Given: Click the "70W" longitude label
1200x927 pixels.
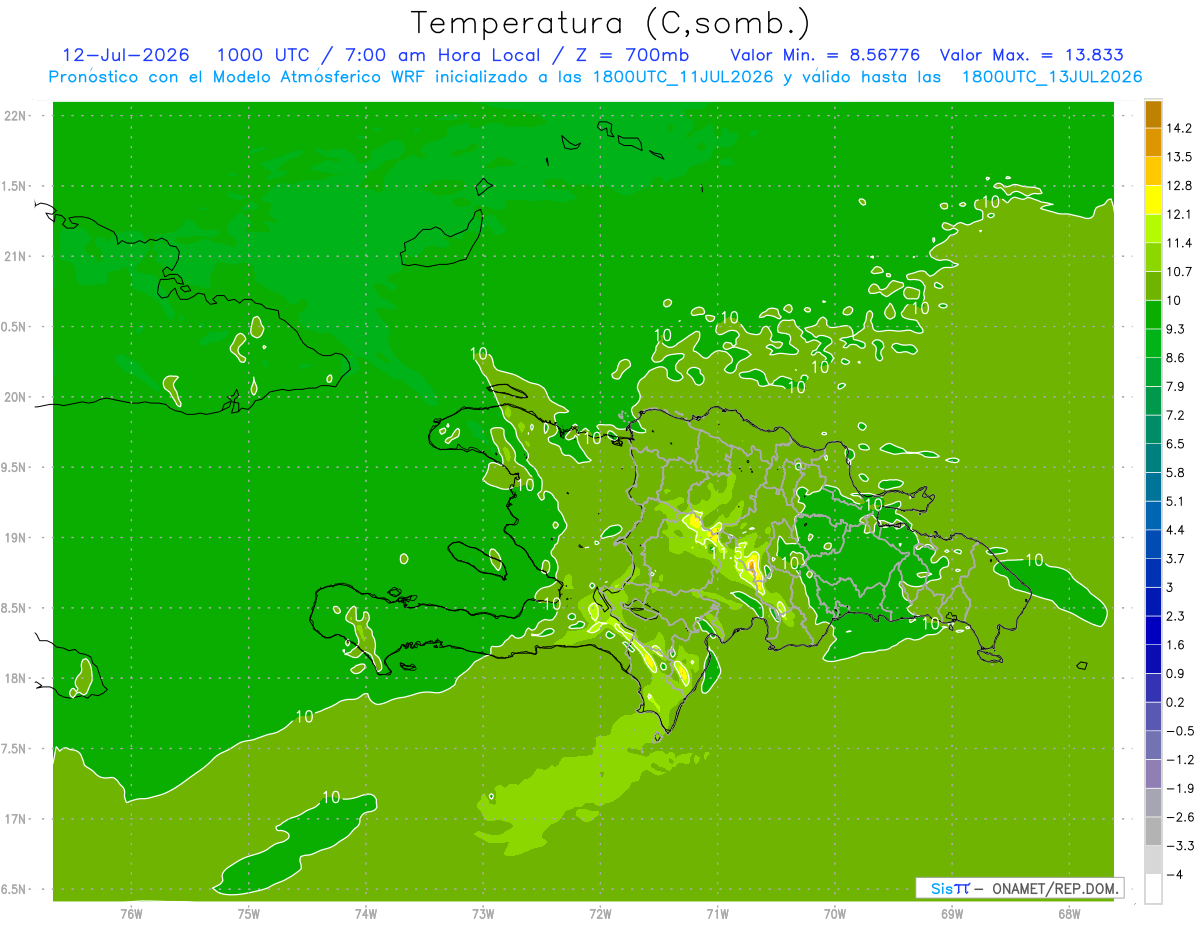Looking at the screenshot, I should coord(834,913).
